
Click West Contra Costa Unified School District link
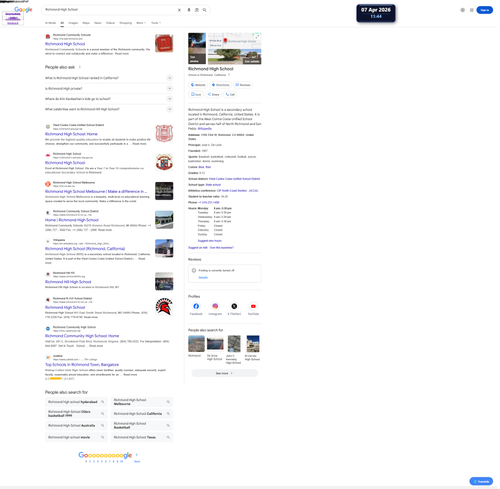click(x=234, y=179)
